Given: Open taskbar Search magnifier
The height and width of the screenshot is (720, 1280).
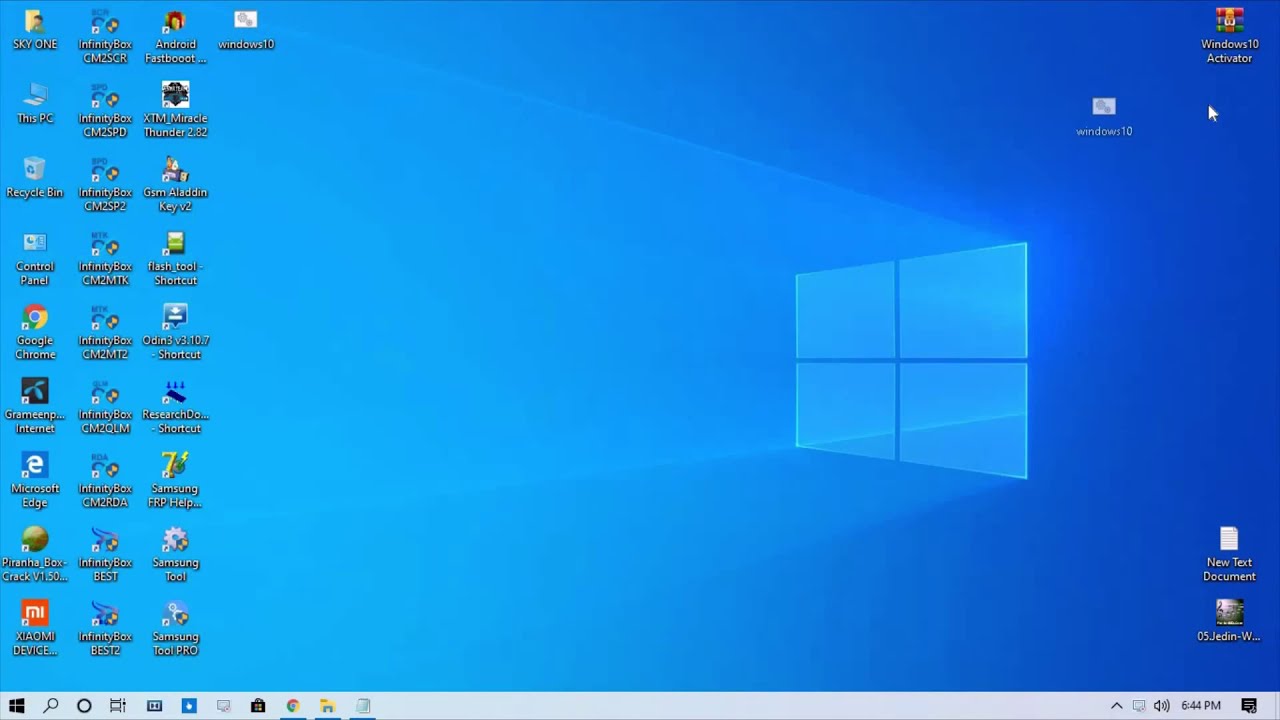Looking at the screenshot, I should (50, 706).
